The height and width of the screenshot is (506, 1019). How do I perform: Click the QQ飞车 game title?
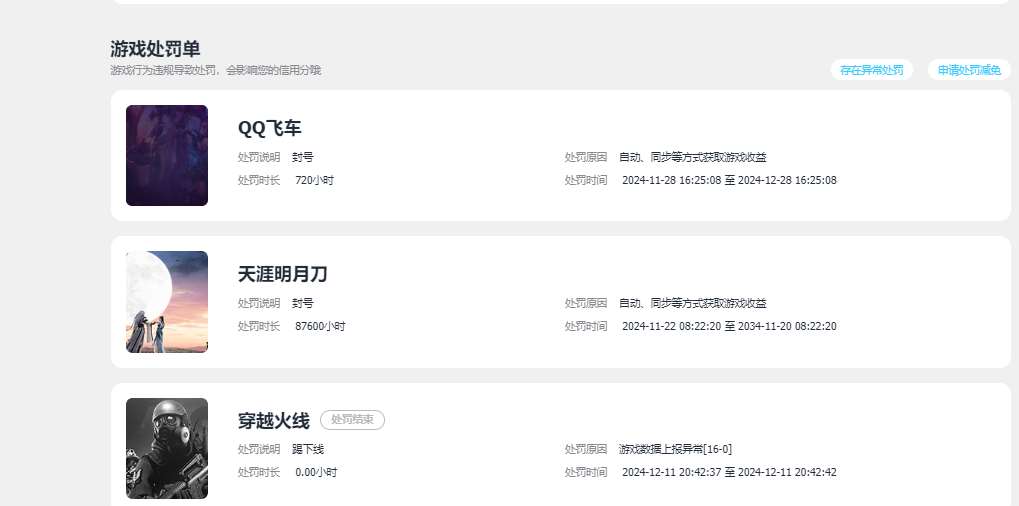tap(270, 128)
